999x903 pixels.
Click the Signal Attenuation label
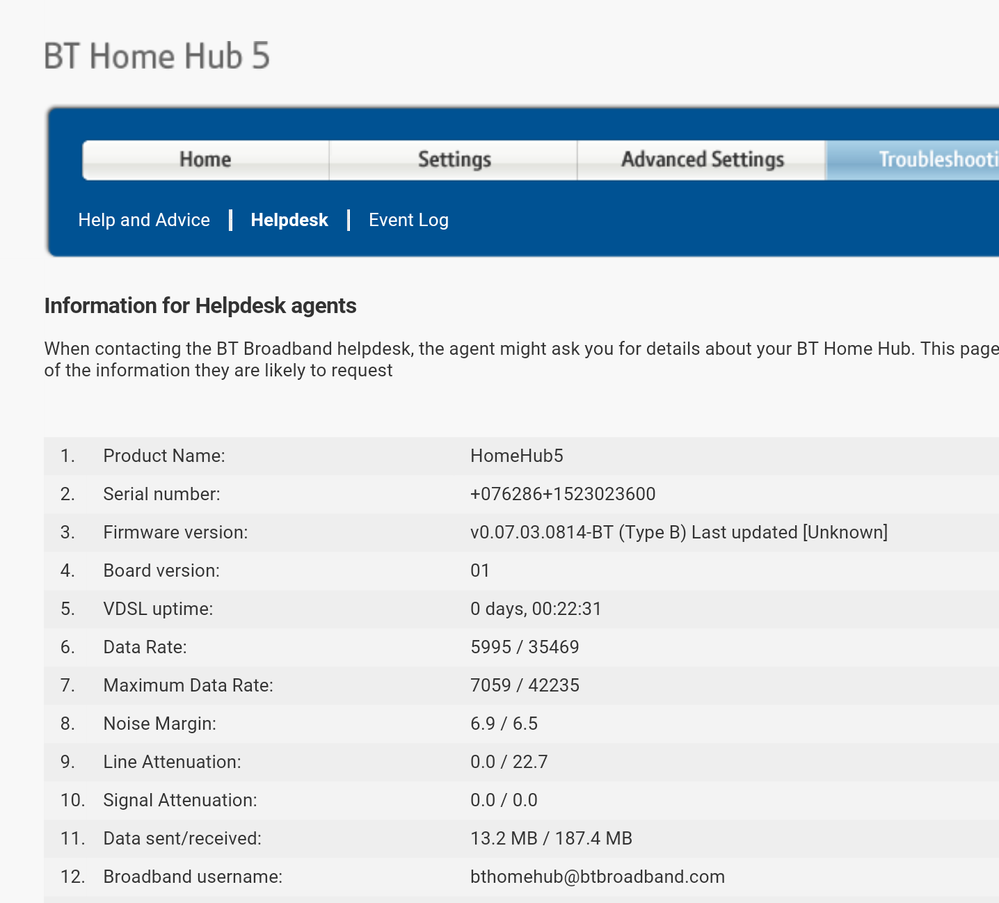click(180, 800)
